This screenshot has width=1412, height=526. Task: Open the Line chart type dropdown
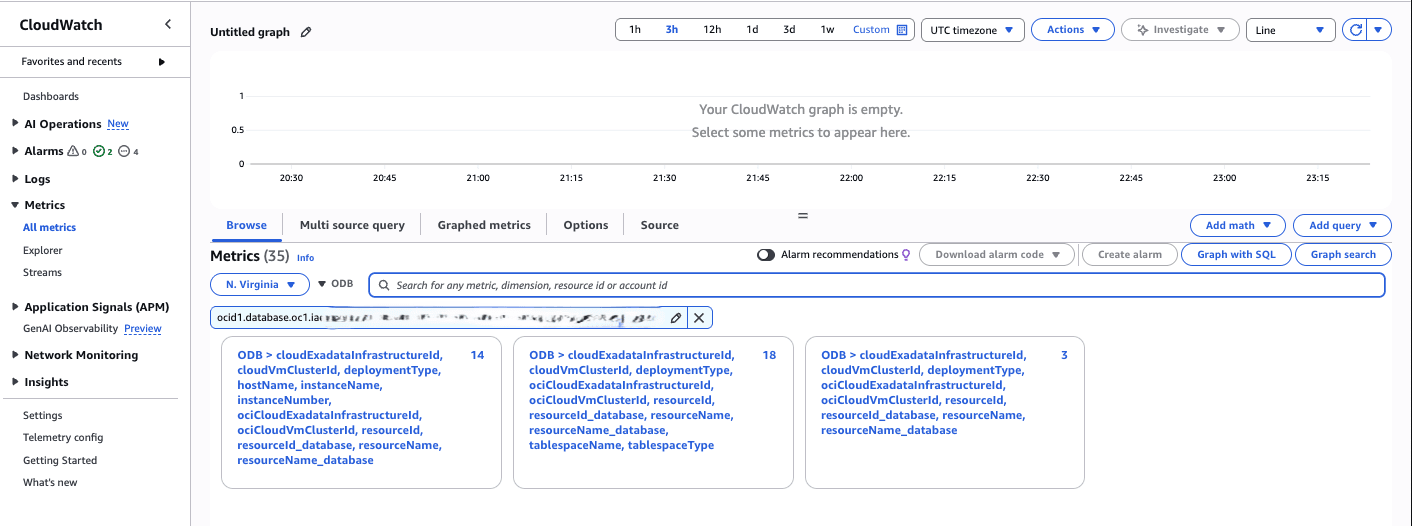pyautogui.click(x=1291, y=30)
